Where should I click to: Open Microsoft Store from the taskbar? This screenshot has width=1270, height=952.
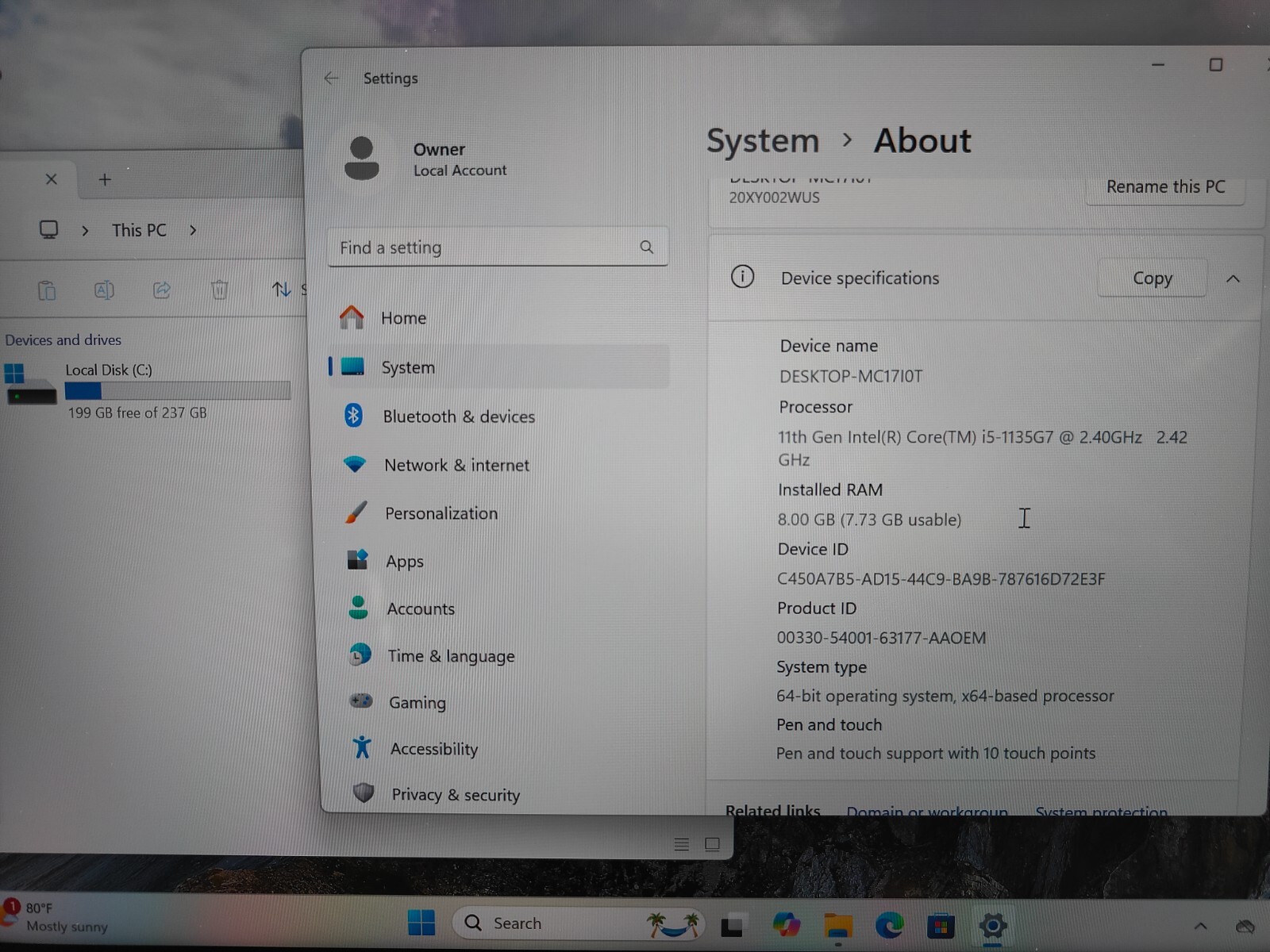click(941, 926)
